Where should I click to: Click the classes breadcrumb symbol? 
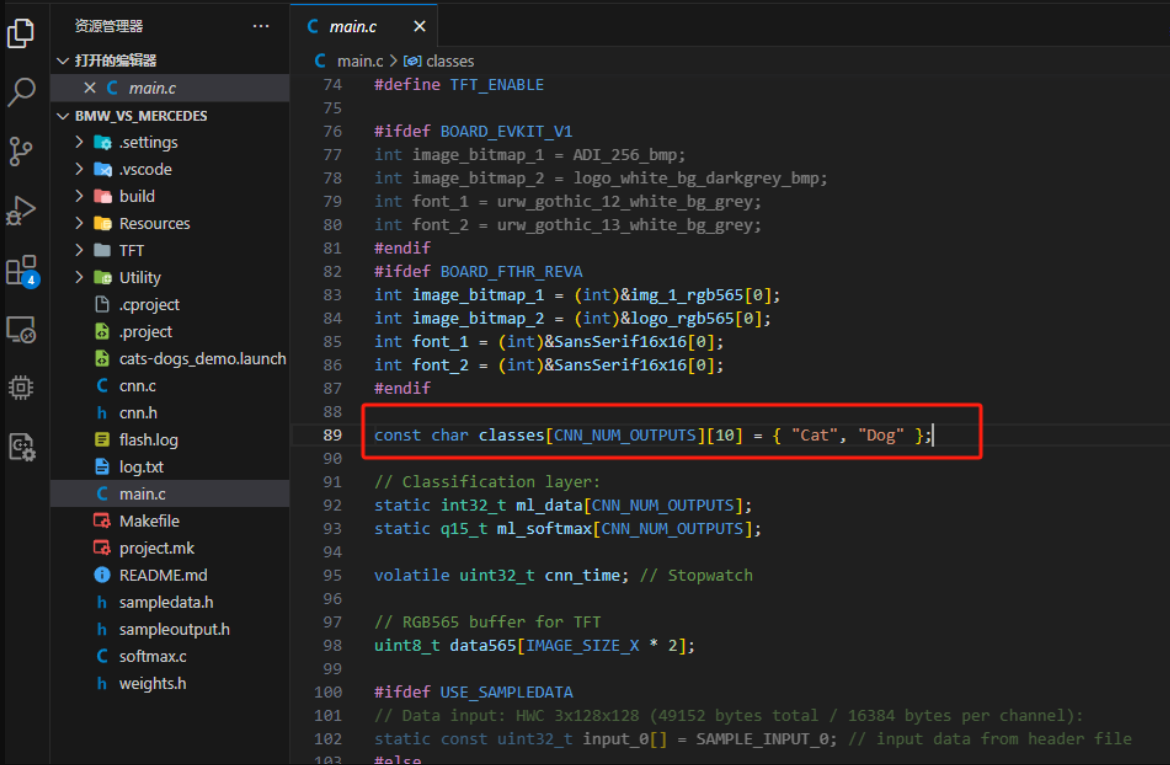[x=449, y=61]
